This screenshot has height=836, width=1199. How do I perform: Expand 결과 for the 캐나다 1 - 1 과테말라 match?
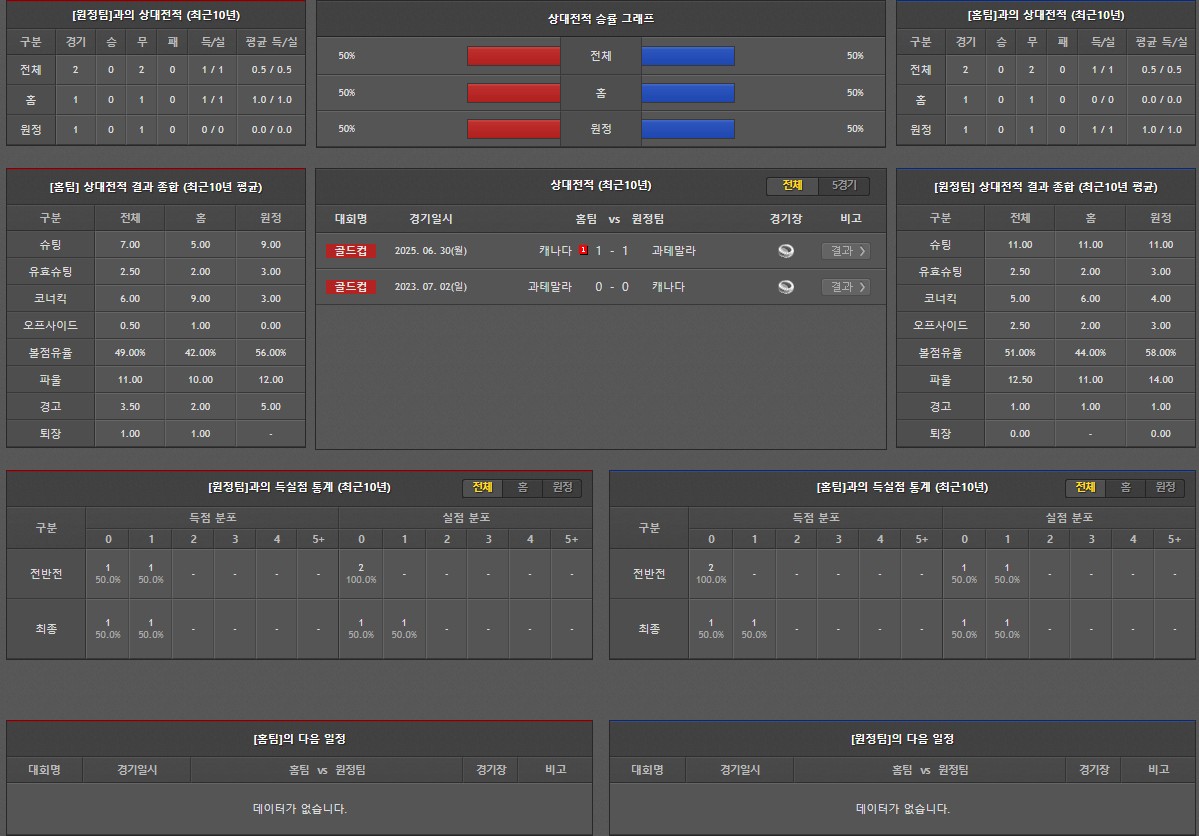[845, 251]
